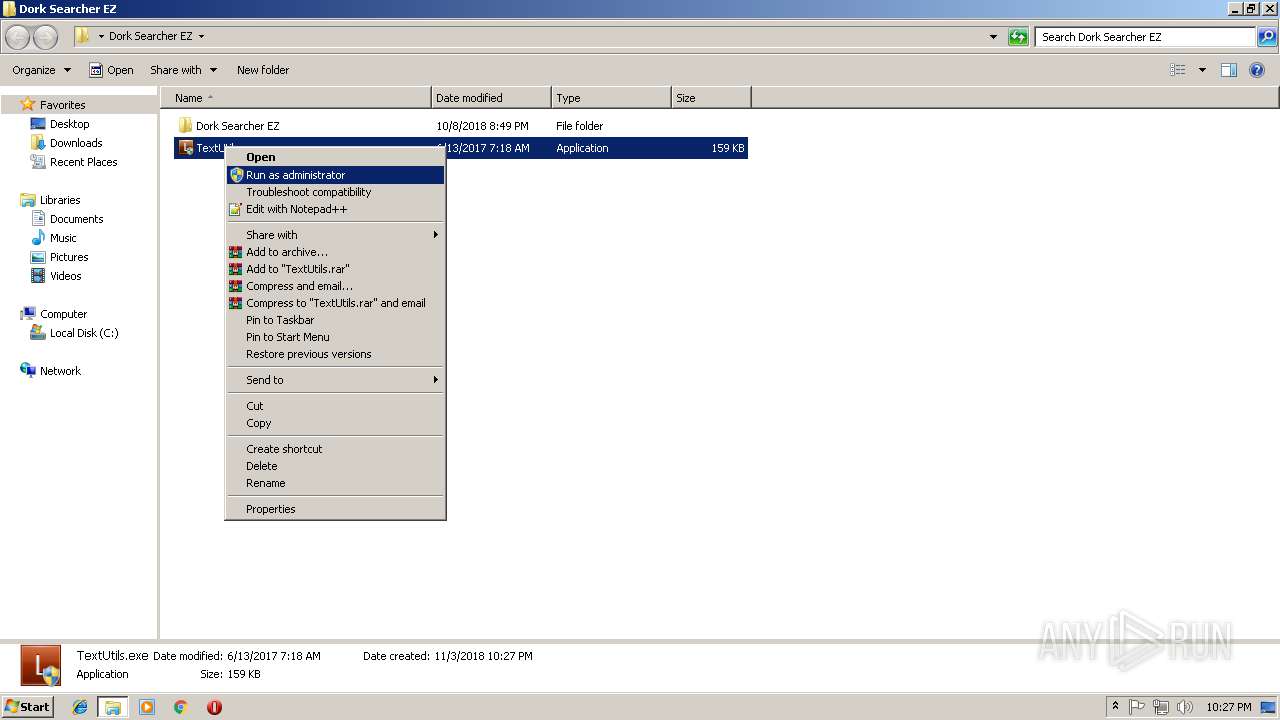Open the Dork Searcher EZ breadcrumb arrow
The height and width of the screenshot is (720, 1280).
(201, 36)
